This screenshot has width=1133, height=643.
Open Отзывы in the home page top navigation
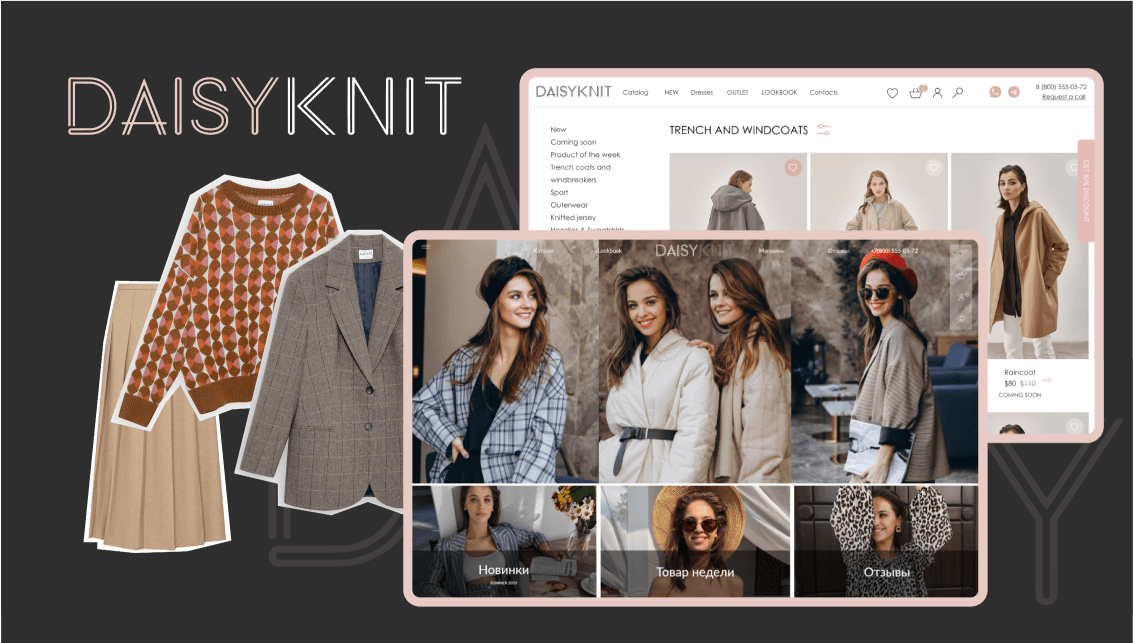click(837, 251)
